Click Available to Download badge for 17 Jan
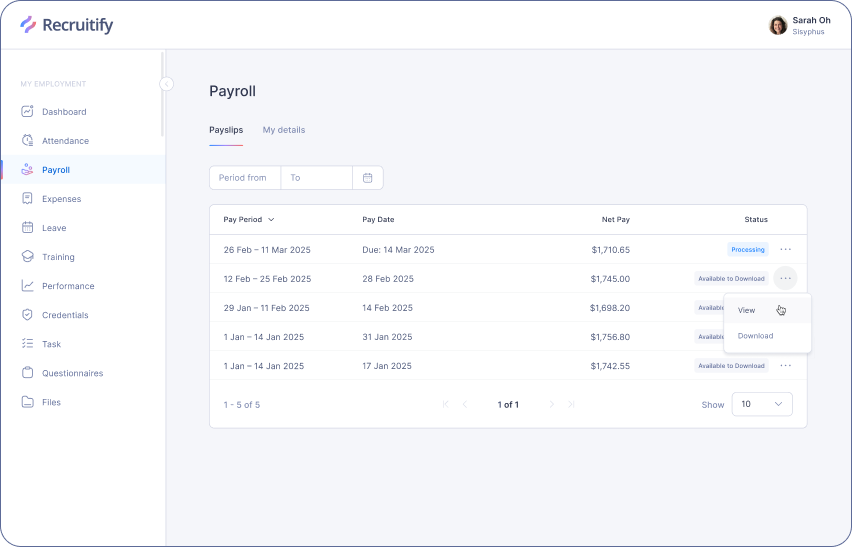Image resolution: width=852 pixels, height=547 pixels. coord(731,366)
